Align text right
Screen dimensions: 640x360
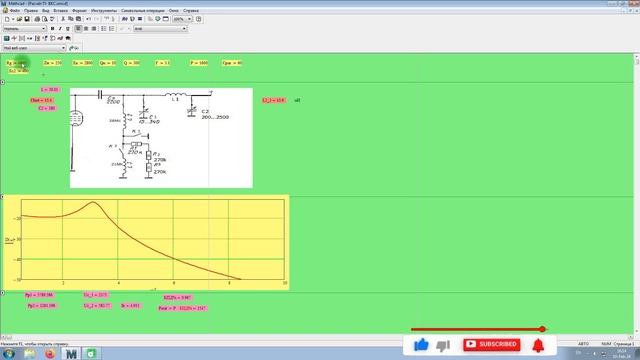[94, 29]
